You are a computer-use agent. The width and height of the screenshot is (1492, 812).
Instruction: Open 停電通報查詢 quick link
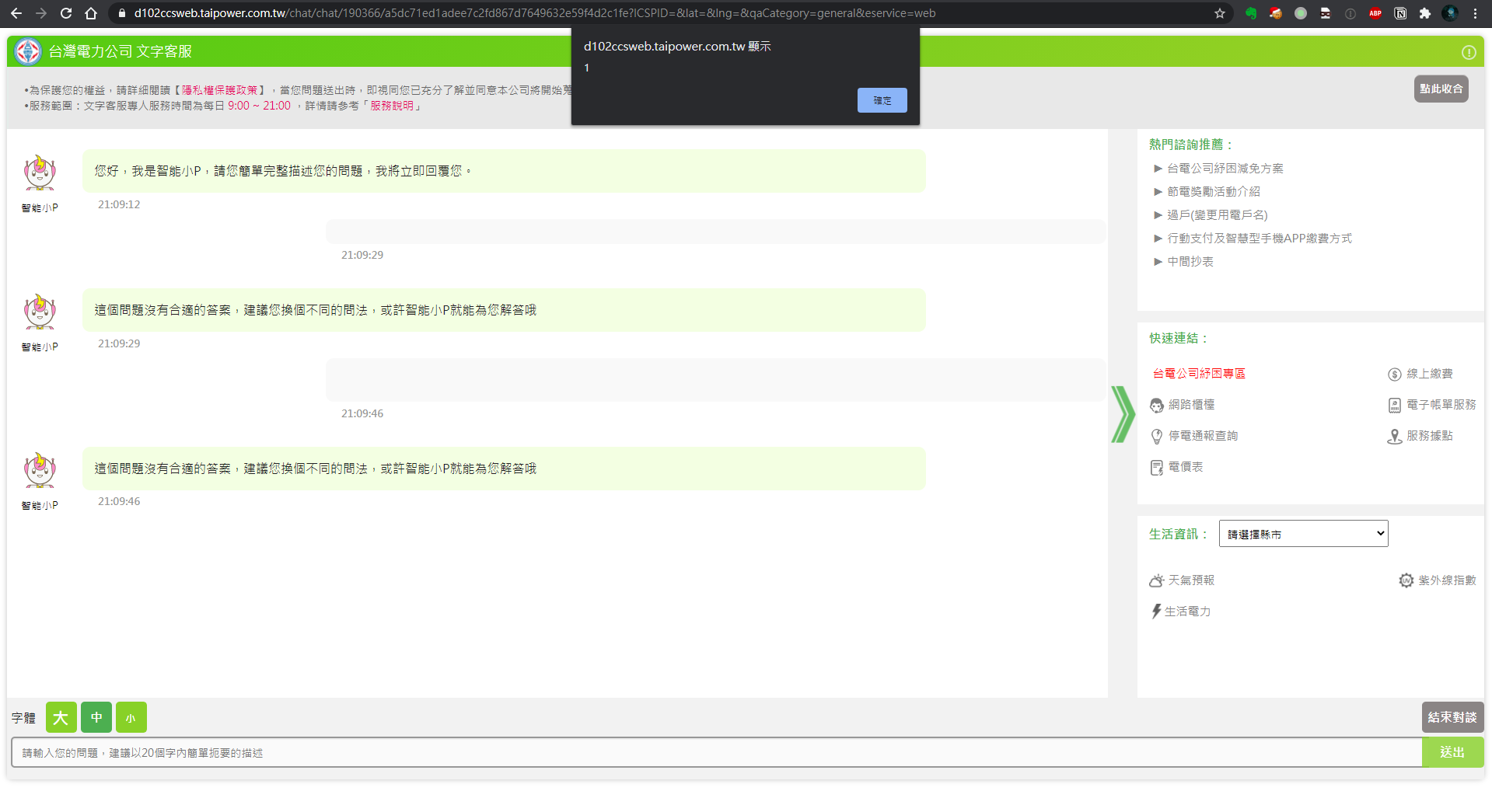[1194, 436]
